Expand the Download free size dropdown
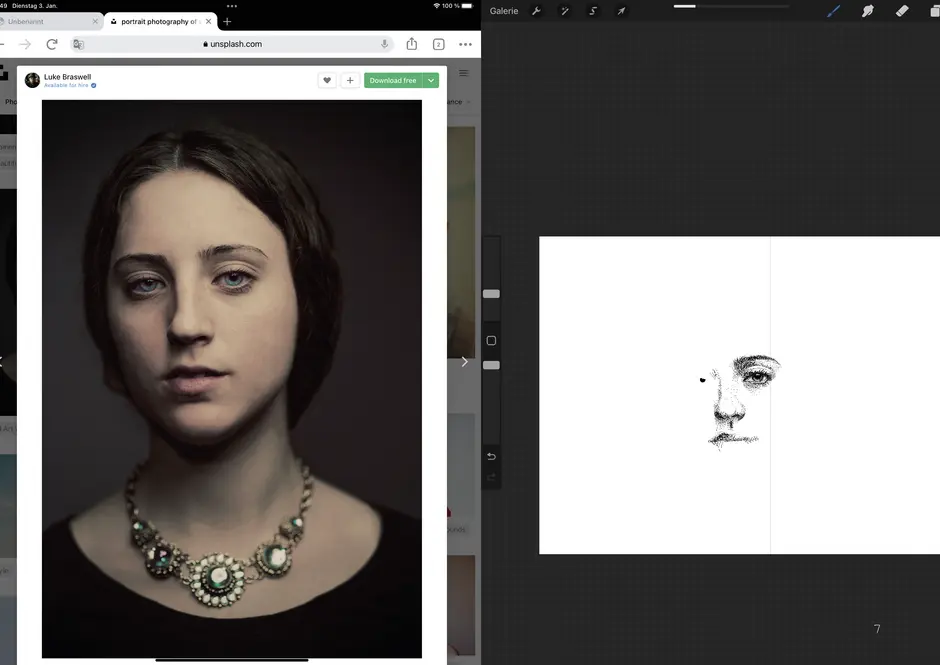Viewport: 940px width, 665px height. point(431,80)
